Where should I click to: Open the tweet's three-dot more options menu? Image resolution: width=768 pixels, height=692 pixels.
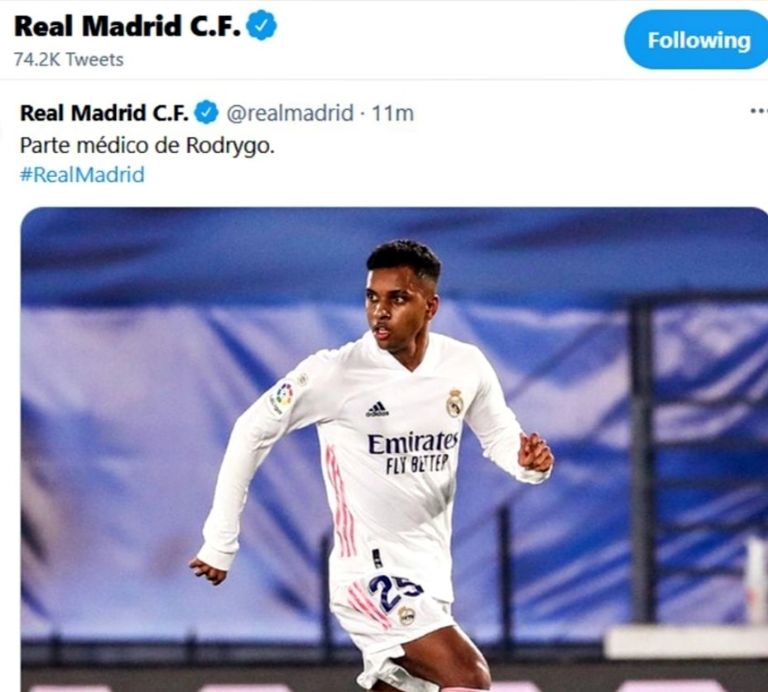pyautogui.click(x=759, y=112)
